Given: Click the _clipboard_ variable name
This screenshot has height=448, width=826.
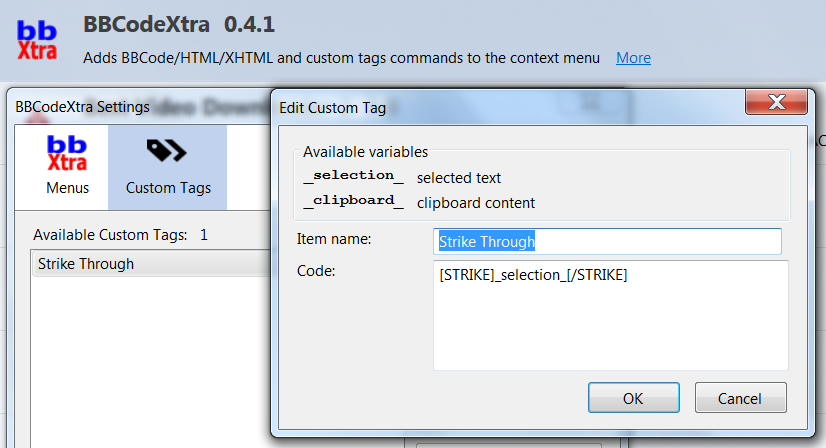Looking at the screenshot, I should 354,202.
